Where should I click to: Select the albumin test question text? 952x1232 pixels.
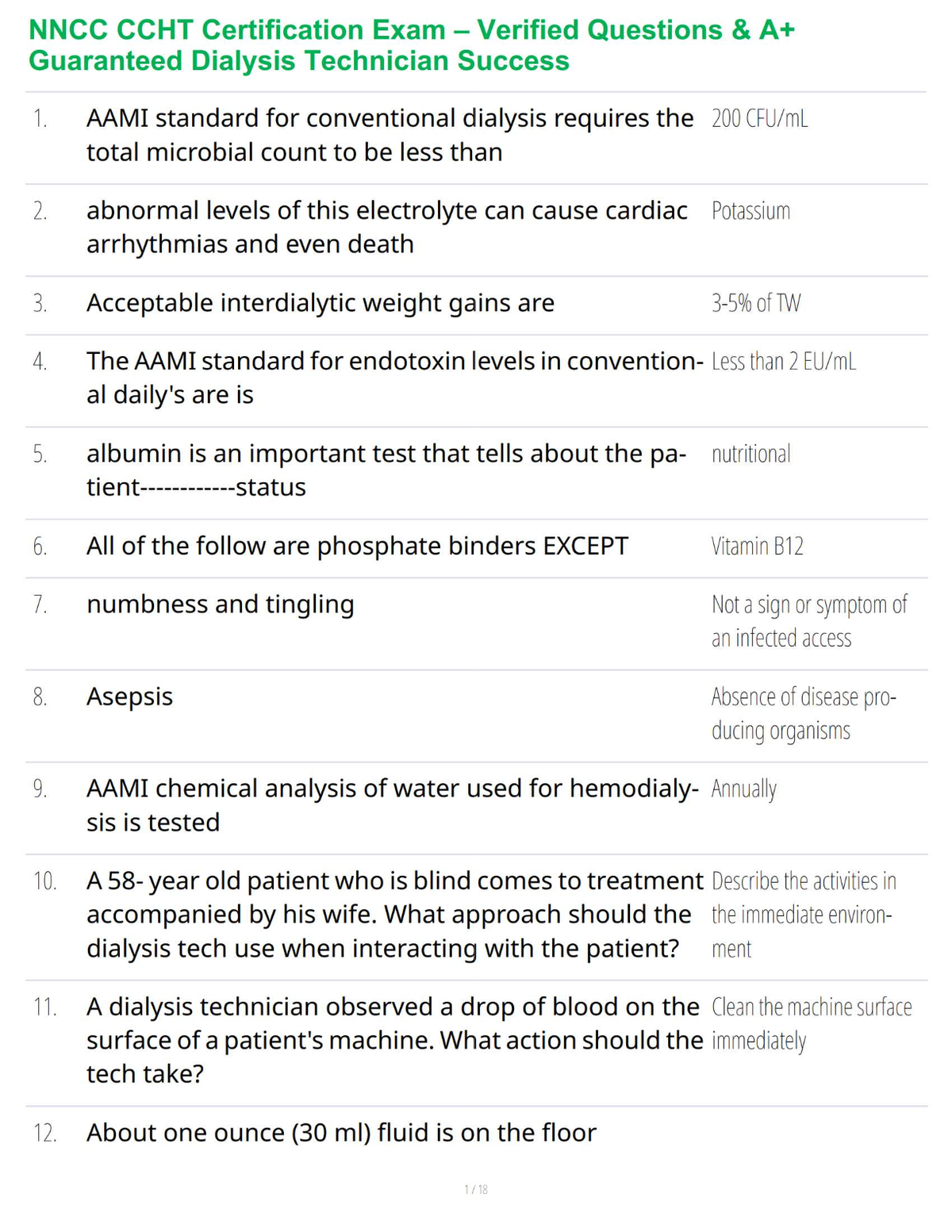point(386,470)
